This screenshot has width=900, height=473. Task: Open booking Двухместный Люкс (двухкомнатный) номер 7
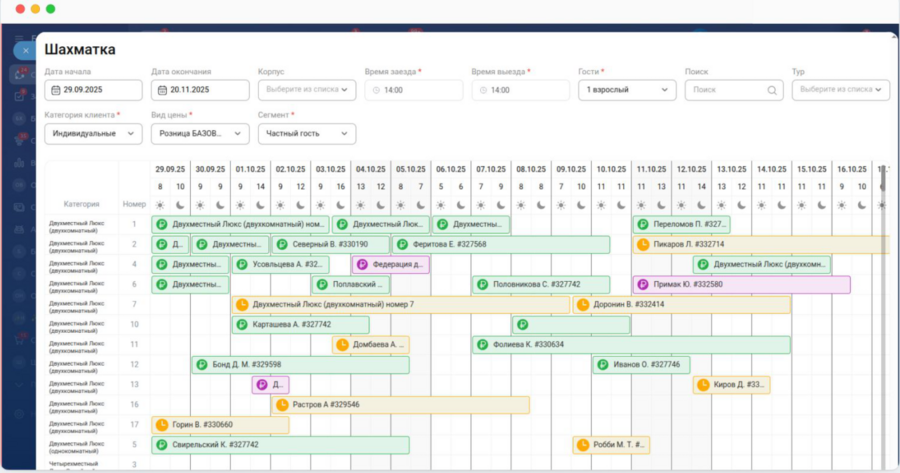tap(401, 305)
